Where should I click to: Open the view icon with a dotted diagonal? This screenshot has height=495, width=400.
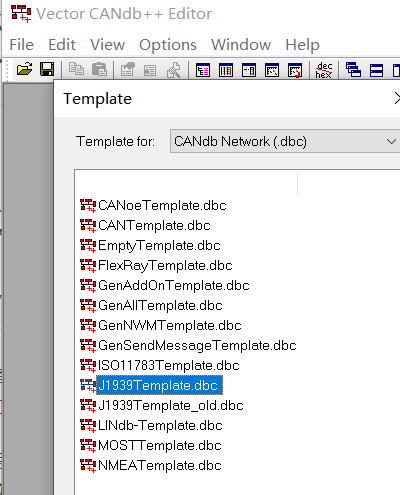pyautogui.click(x=272, y=70)
